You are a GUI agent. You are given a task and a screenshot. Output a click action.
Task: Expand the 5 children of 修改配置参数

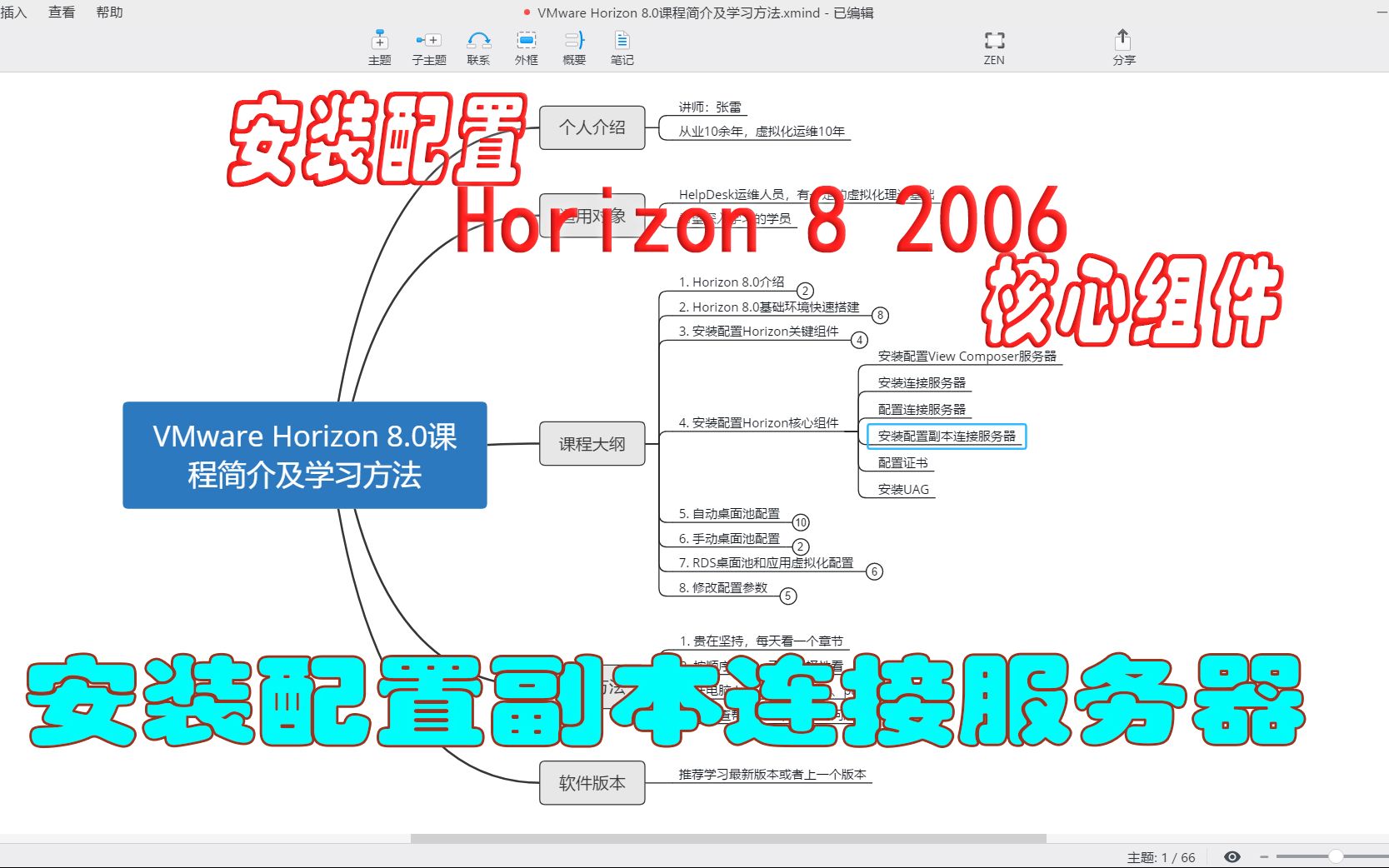pyautogui.click(x=788, y=596)
